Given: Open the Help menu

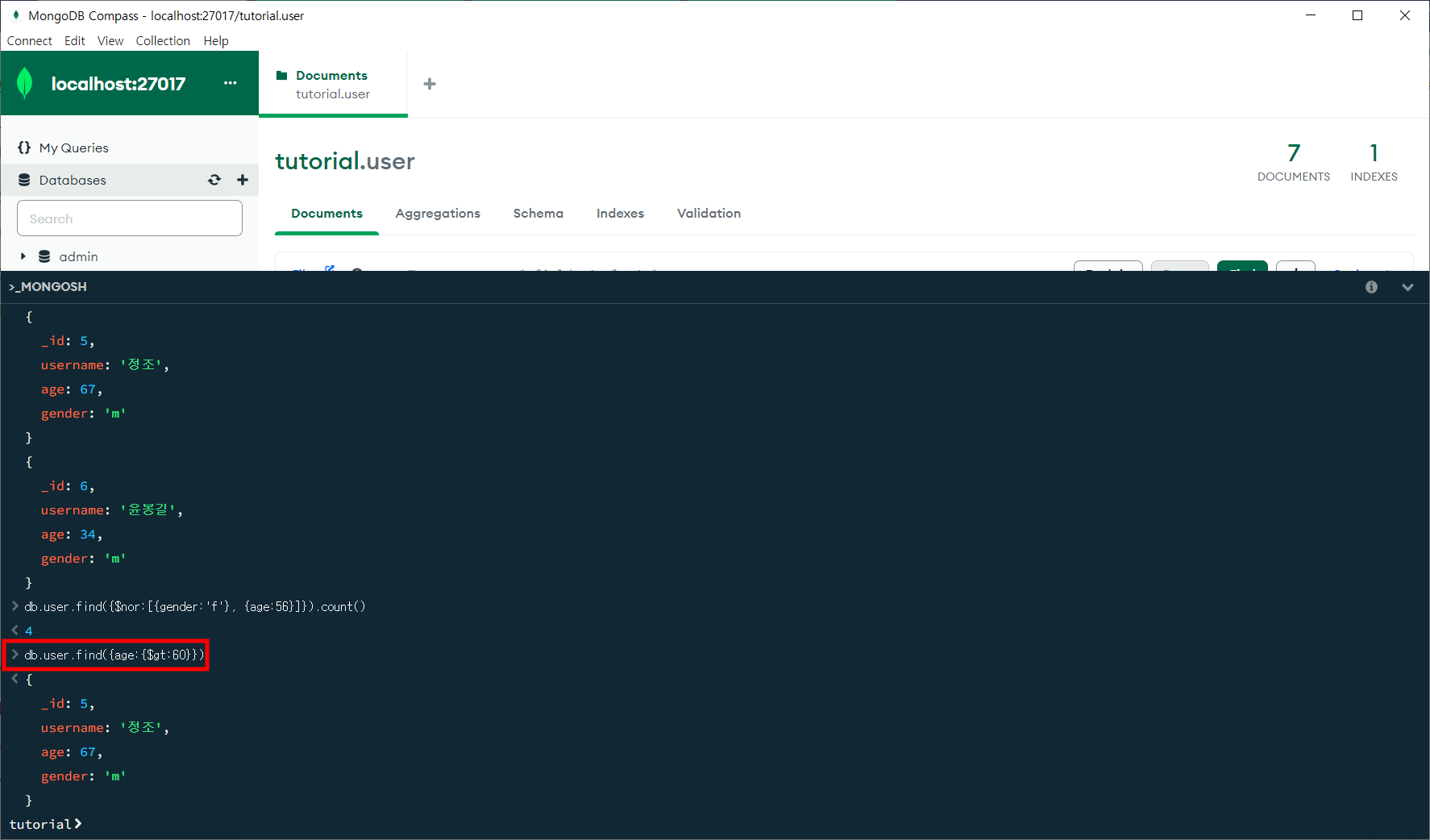Looking at the screenshot, I should click(216, 40).
